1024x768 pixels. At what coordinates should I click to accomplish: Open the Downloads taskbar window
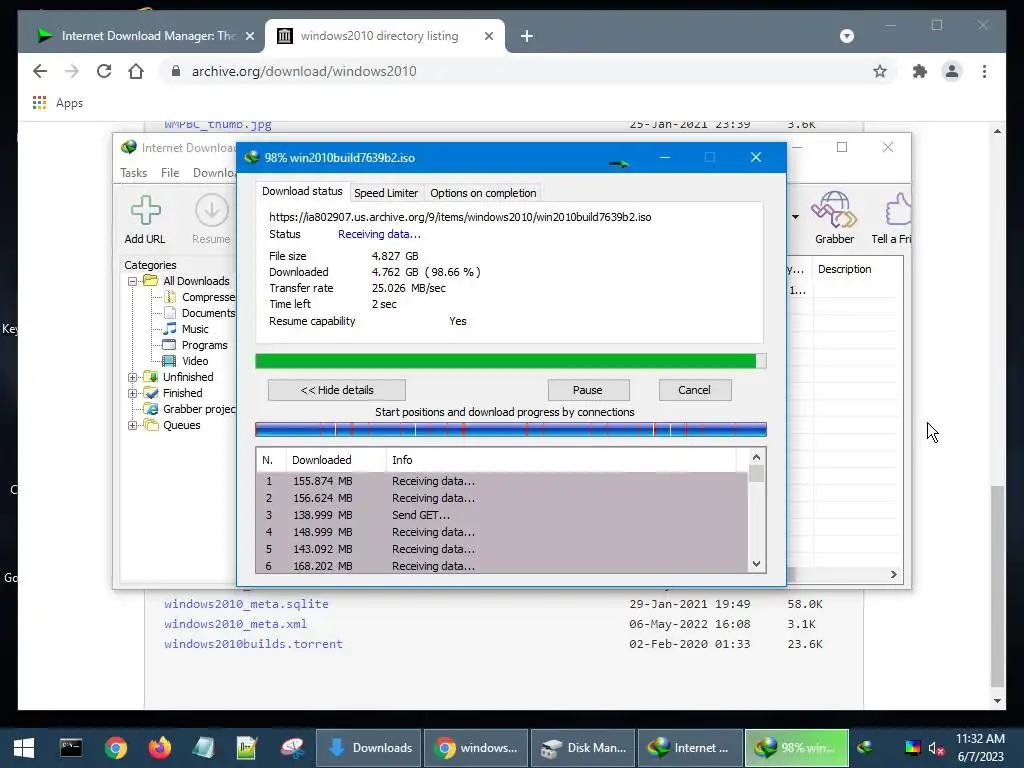click(x=370, y=748)
